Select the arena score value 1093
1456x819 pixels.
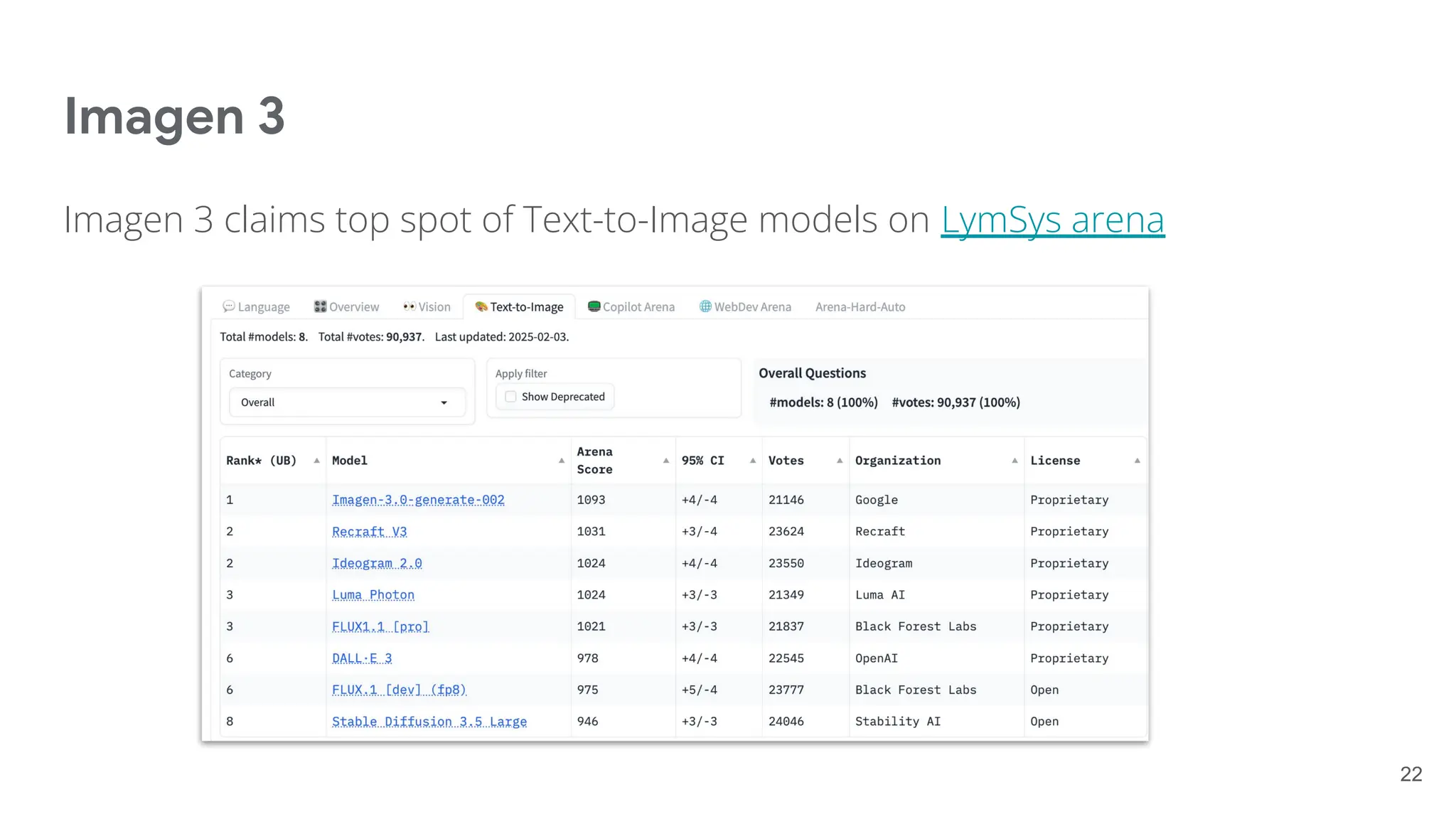[x=591, y=500]
